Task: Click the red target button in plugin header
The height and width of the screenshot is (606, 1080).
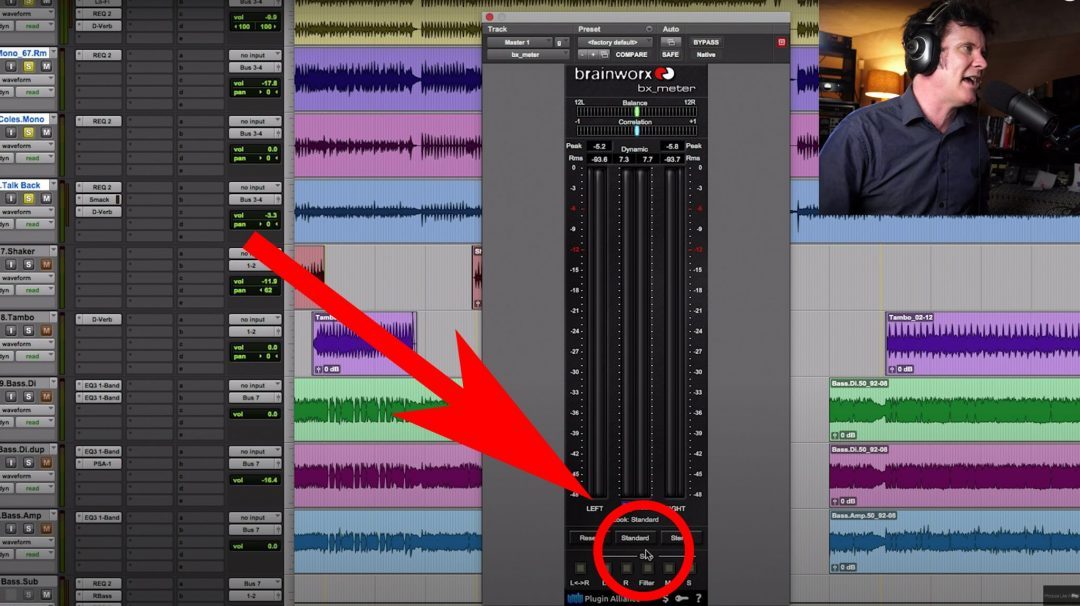Action: click(x=781, y=43)
